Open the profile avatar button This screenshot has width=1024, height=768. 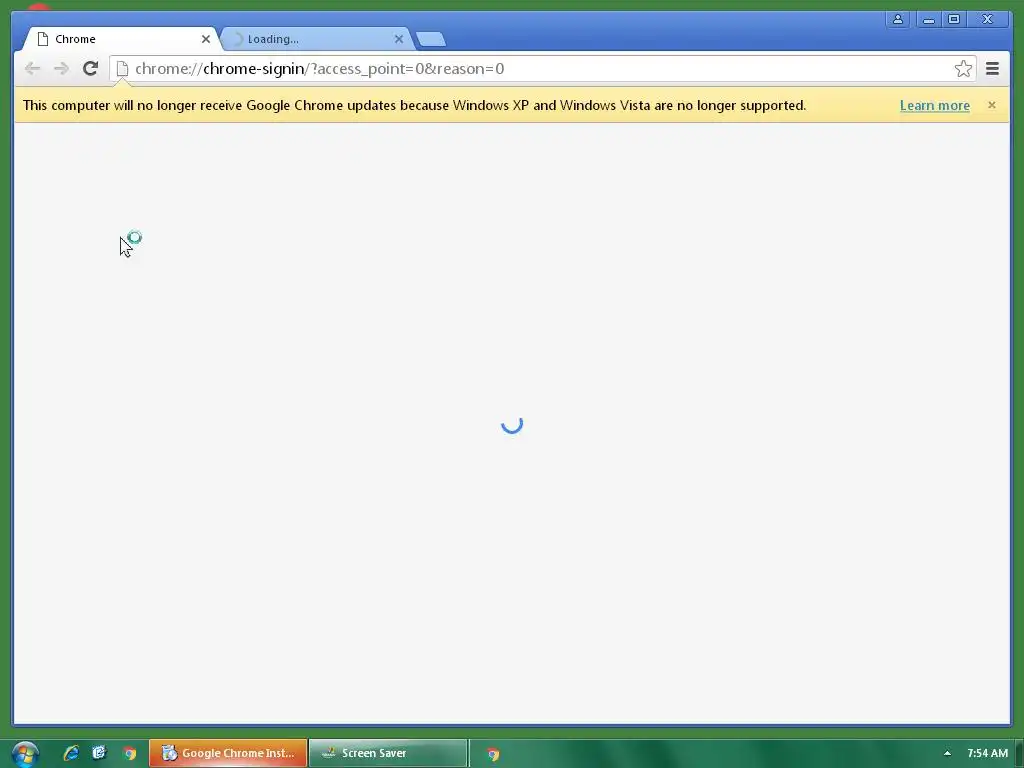pyautogui.click(x=898, y=20)
